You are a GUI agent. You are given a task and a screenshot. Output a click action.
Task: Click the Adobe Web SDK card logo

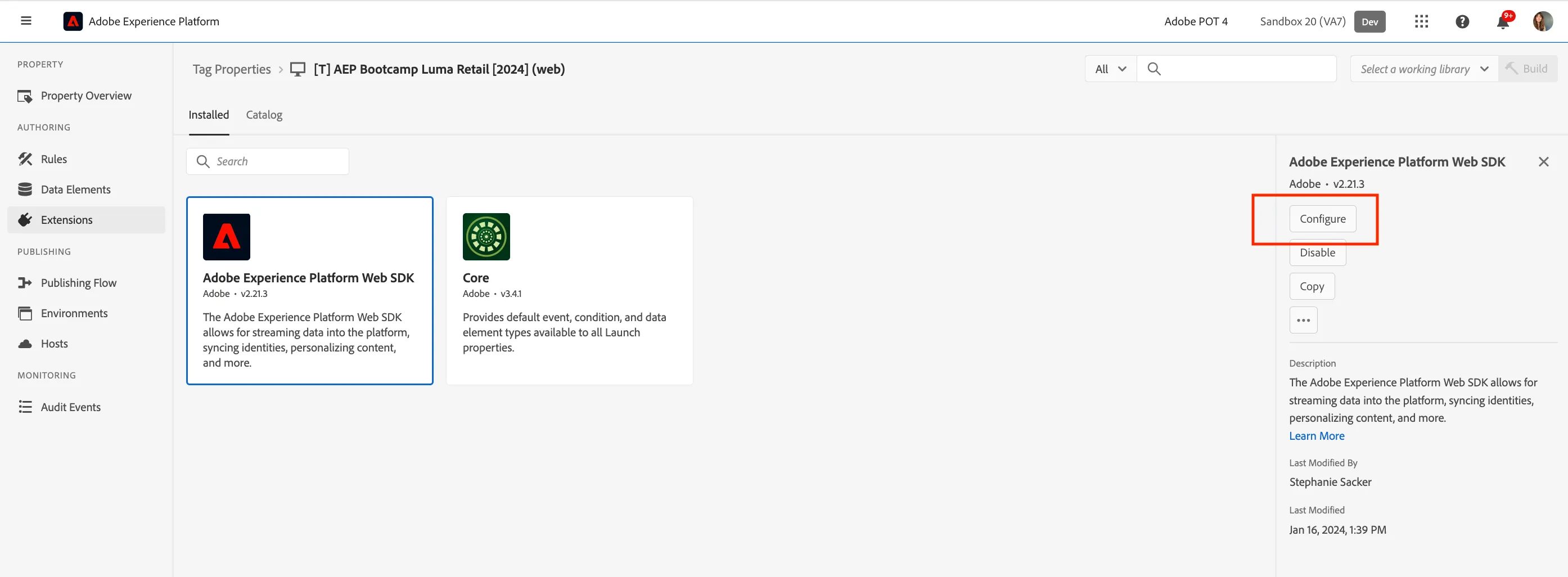[x=227, y=237]
